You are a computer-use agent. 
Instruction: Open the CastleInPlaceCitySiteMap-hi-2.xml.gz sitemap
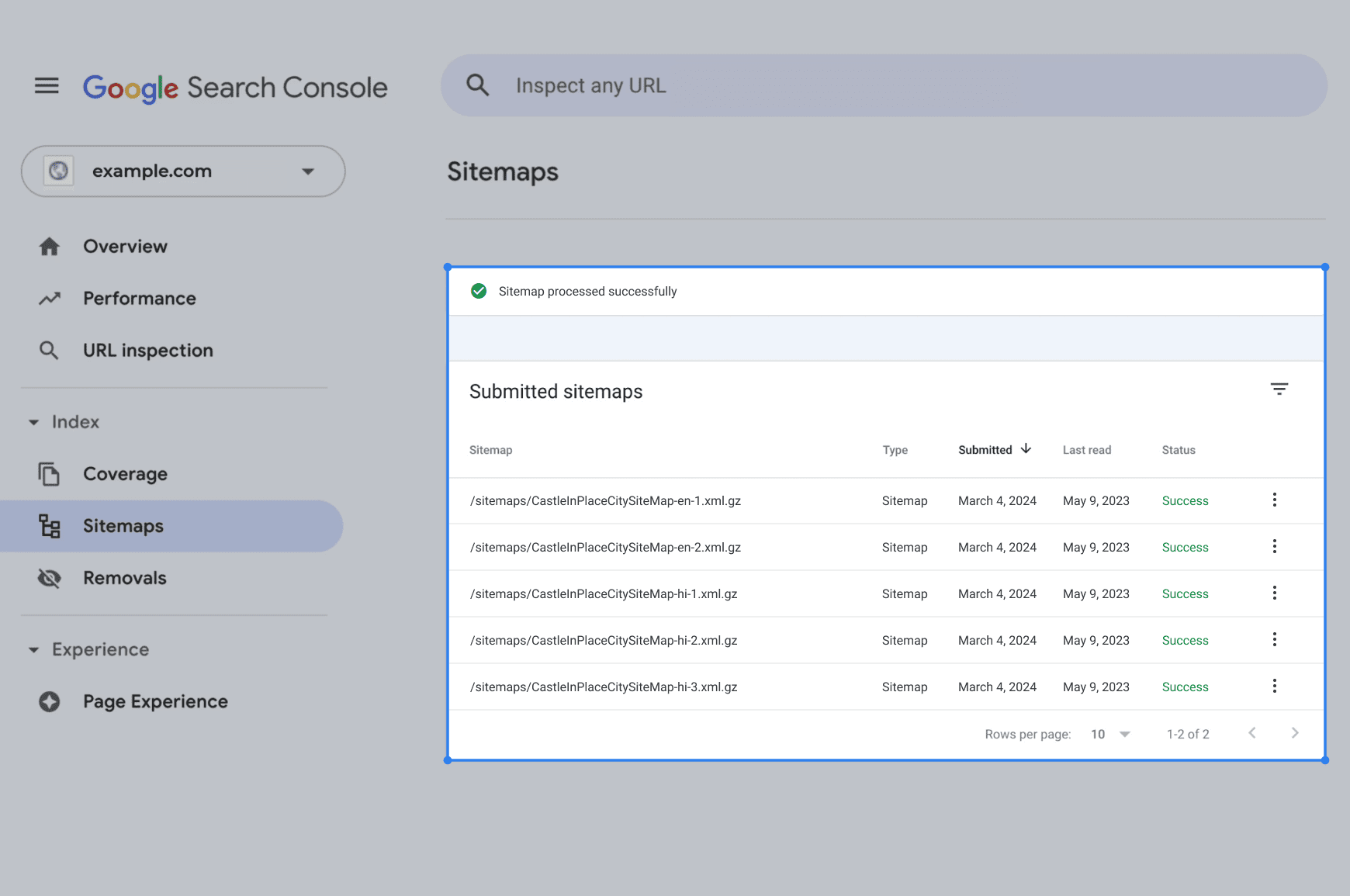pos(604,641)
